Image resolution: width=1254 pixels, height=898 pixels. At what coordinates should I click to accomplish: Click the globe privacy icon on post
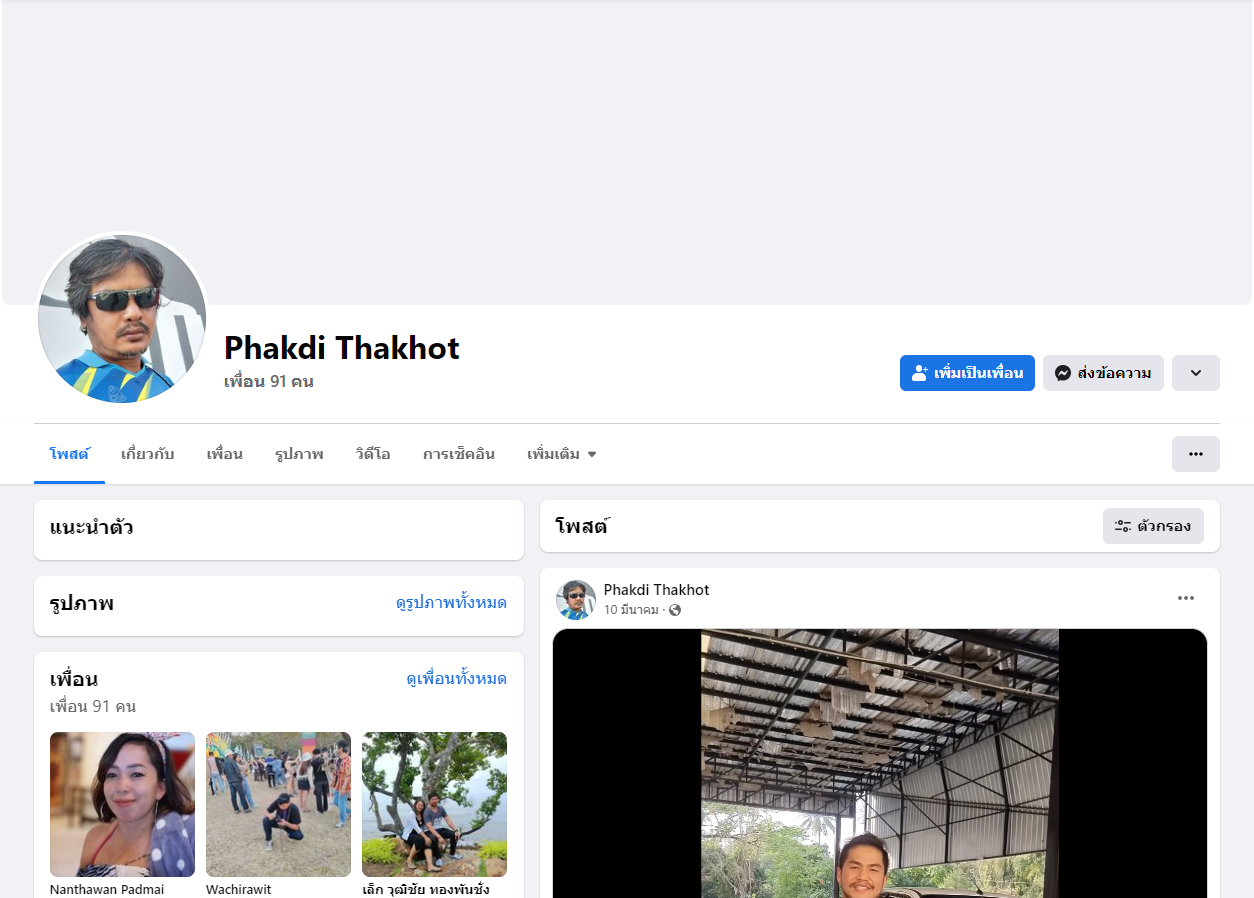pos(675,610)
